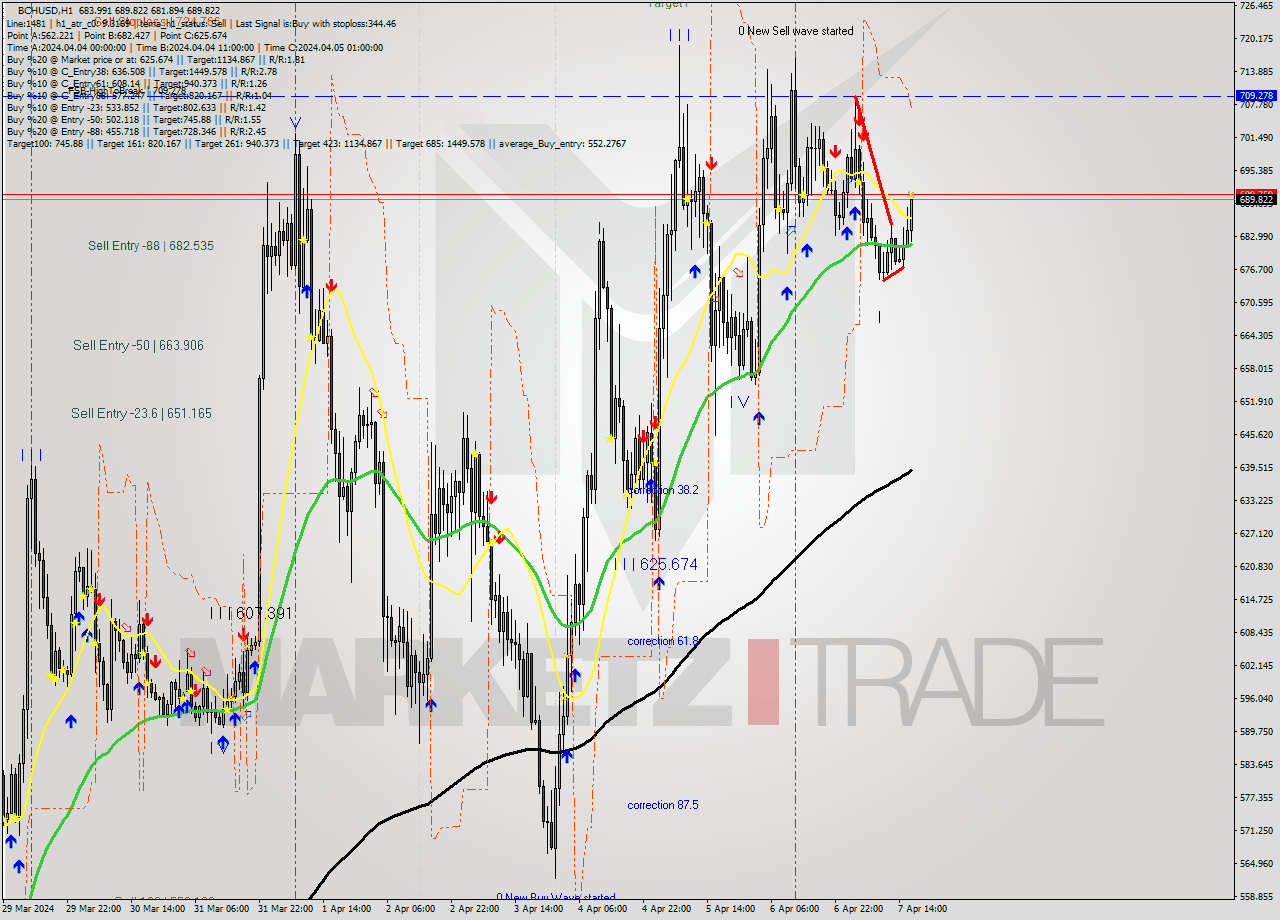The height and width of the screenshot is (920, 1280).
Task: Click the BCHUSD,H1 symbol title
Action: pyautogui.click(x=46, y=11)
